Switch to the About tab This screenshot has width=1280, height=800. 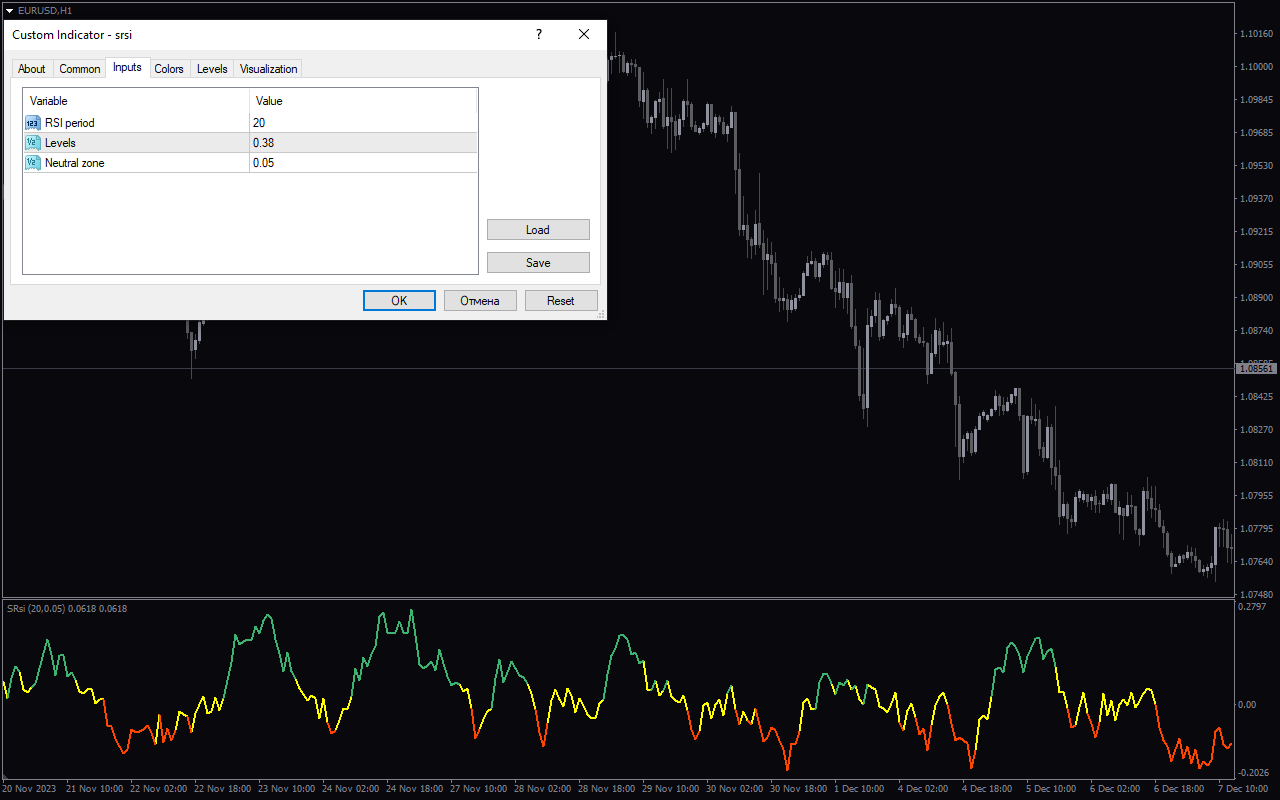pyautogui.click(x=32, y=69)
